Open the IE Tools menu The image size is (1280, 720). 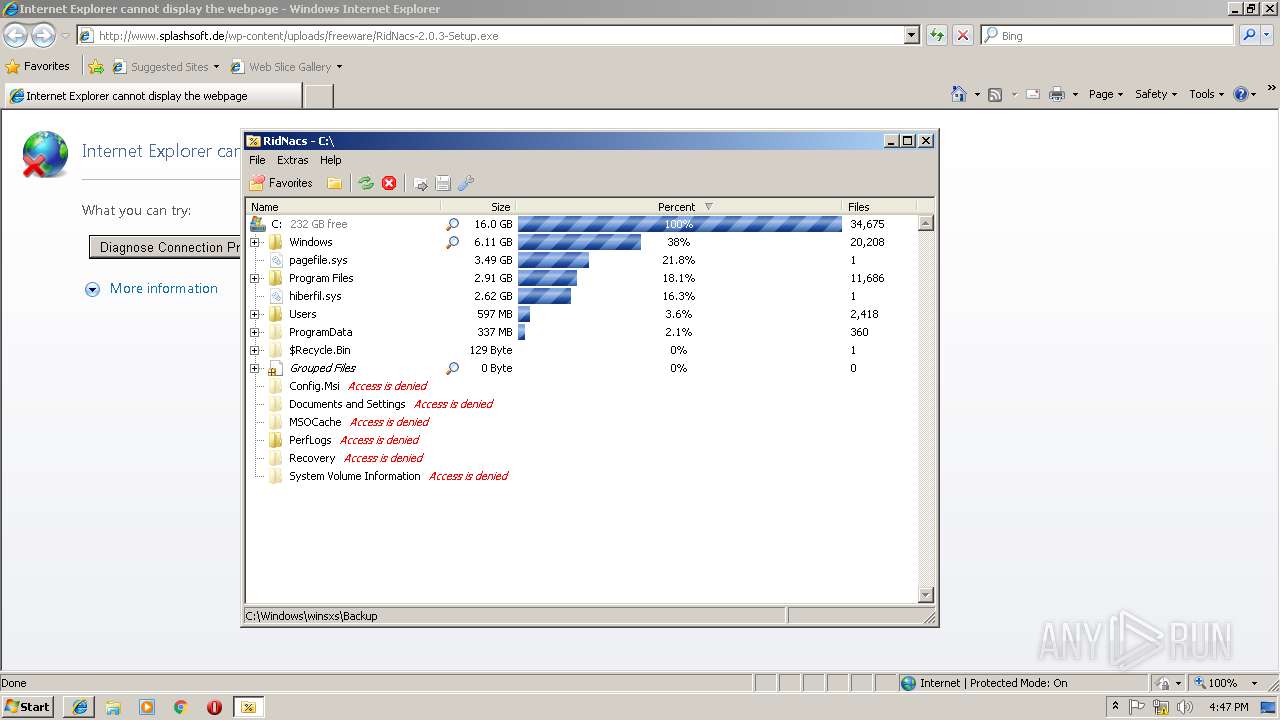pos(1206,94)
